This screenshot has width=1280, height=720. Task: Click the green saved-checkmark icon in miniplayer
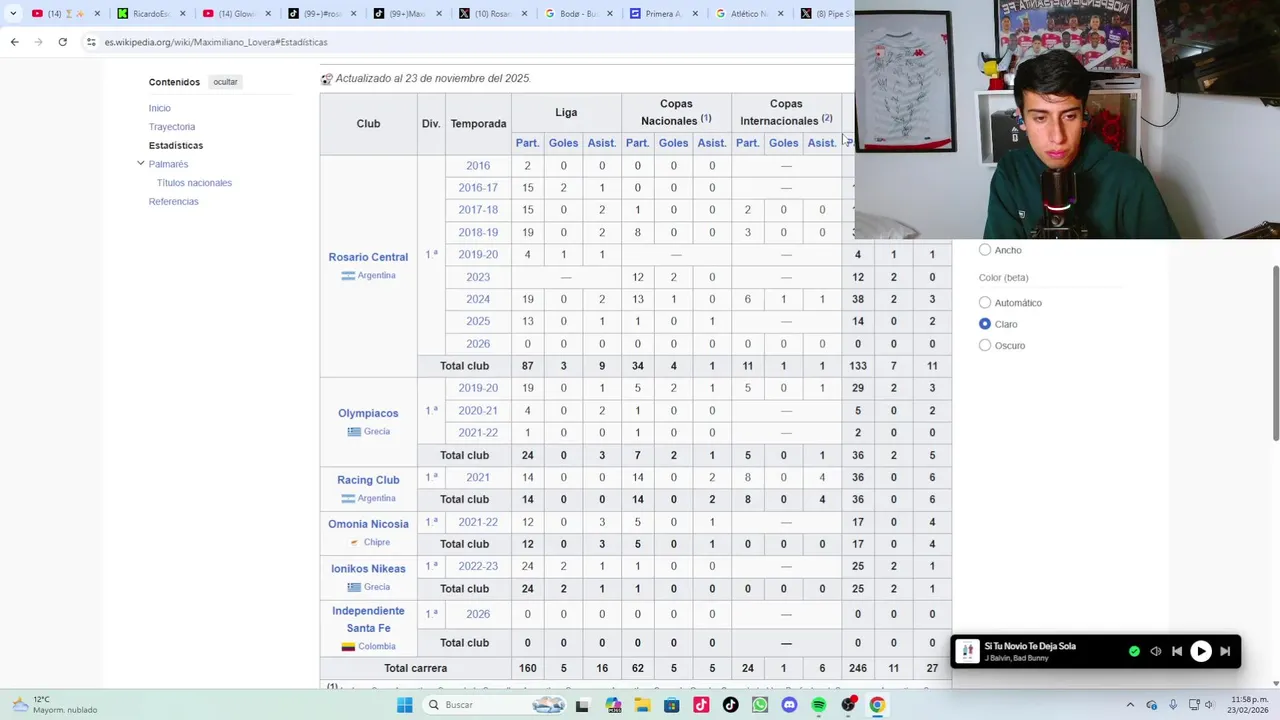(x=1134, y=651)
